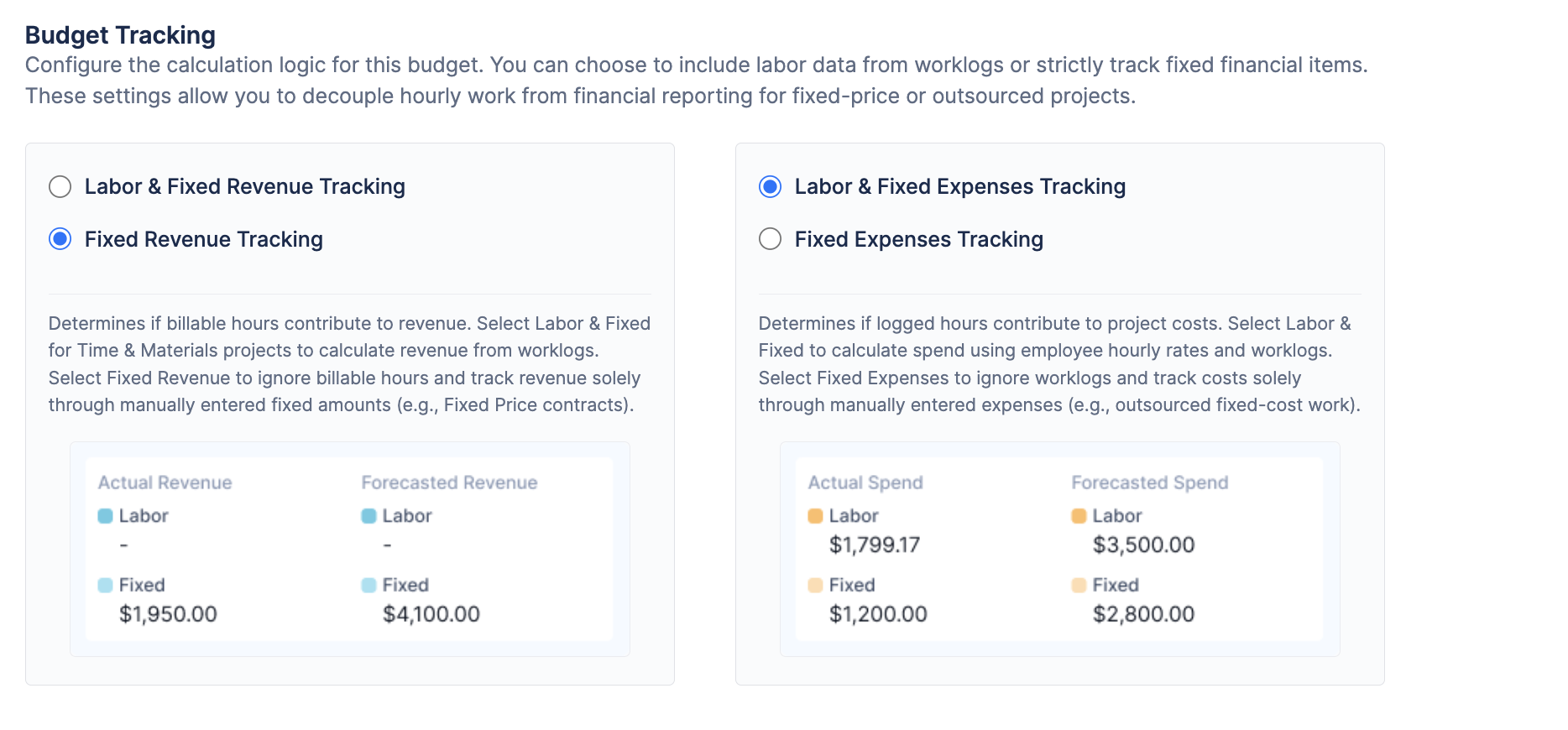This screenshot has height=730, width=1568.
Task: Click the Actual Revenue column heading
Action: [x=165, y=482]
